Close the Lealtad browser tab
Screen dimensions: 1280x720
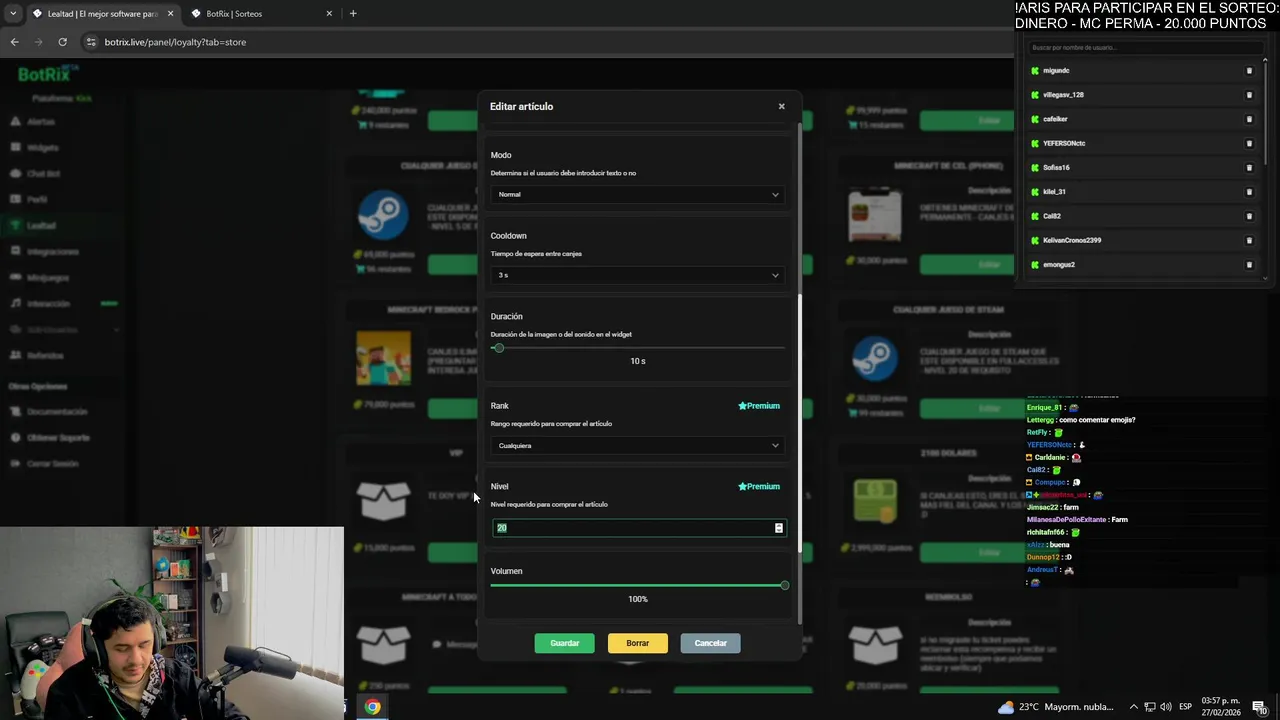pos(170,14)
